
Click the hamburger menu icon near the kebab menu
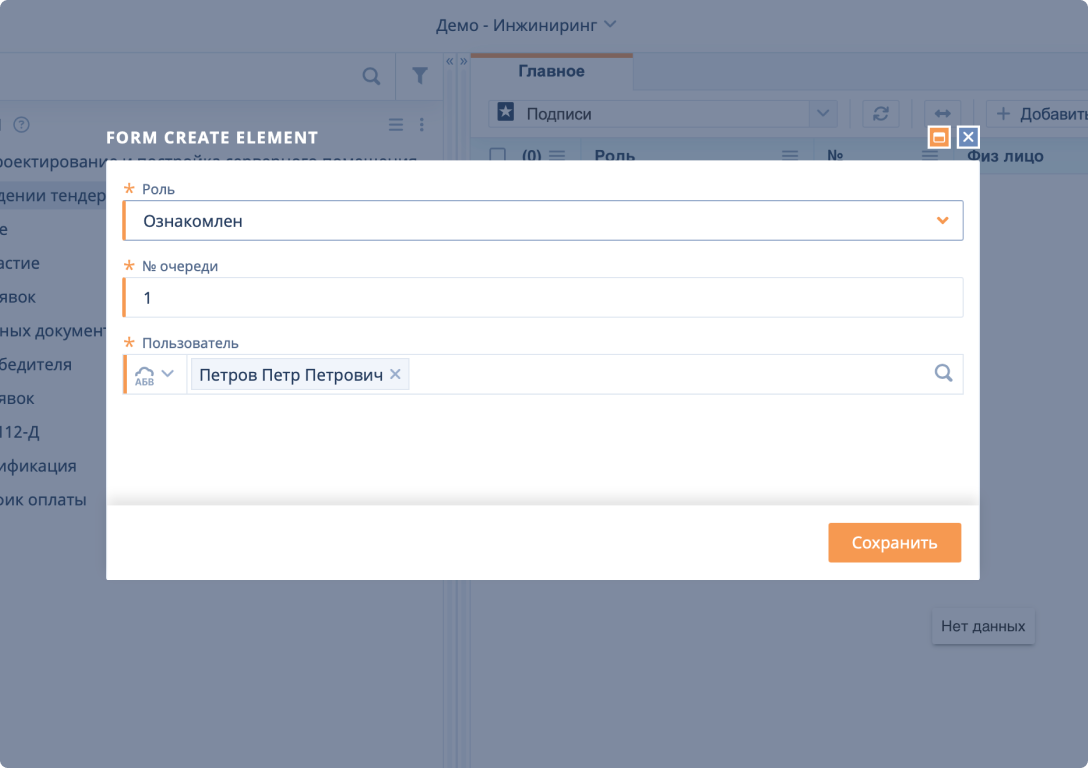tap(396, 124)
